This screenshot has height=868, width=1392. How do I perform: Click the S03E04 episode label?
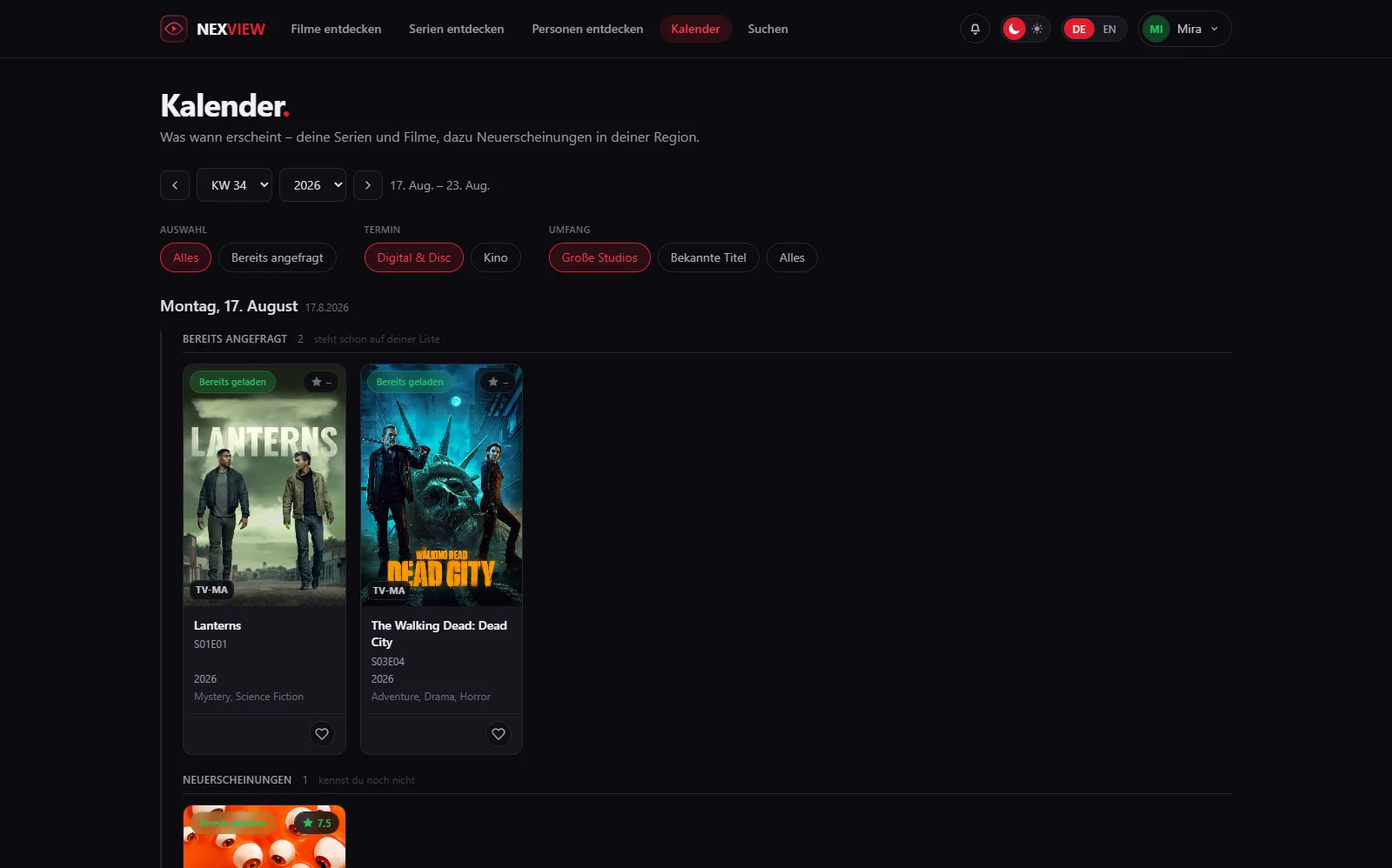[x=388, y=662]
